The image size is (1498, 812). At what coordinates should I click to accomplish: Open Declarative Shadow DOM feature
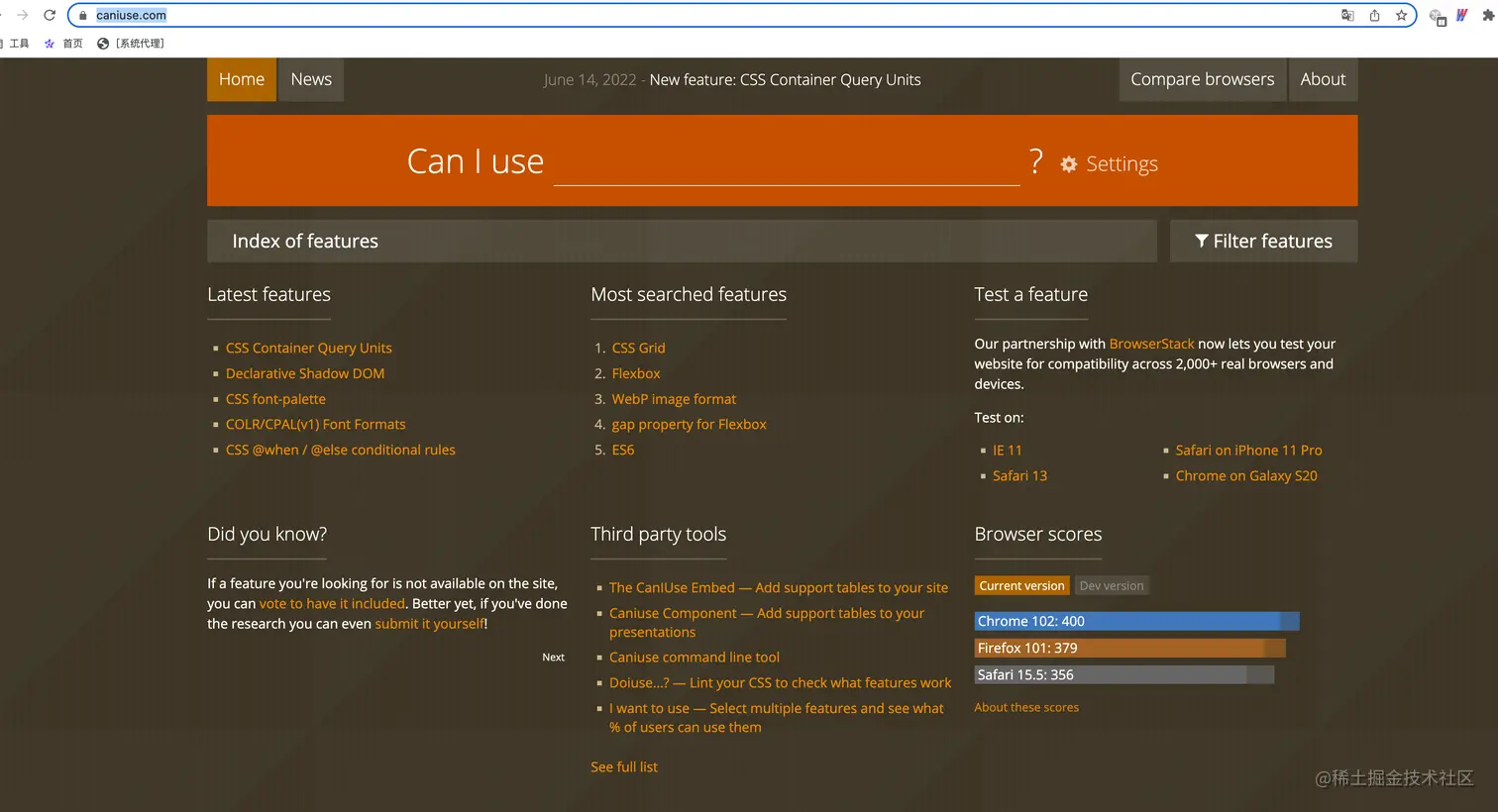[x=305, y=373]
